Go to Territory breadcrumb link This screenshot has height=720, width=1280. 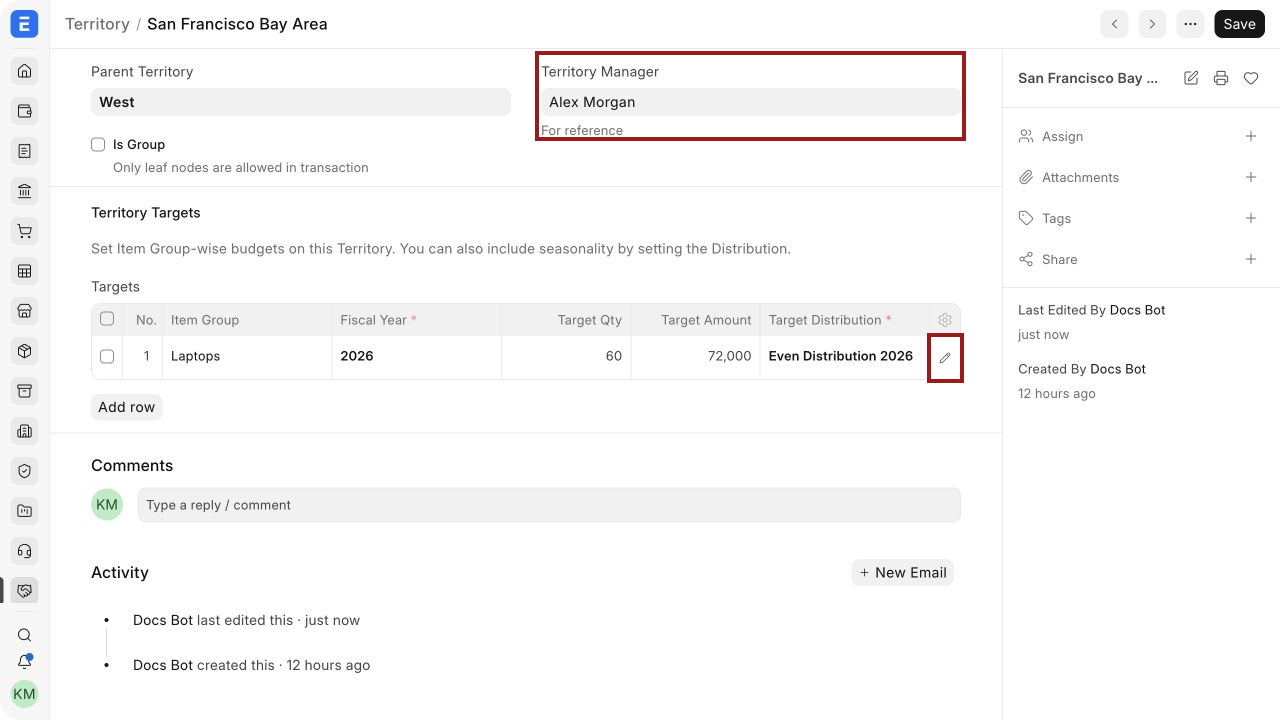[97, 24]
